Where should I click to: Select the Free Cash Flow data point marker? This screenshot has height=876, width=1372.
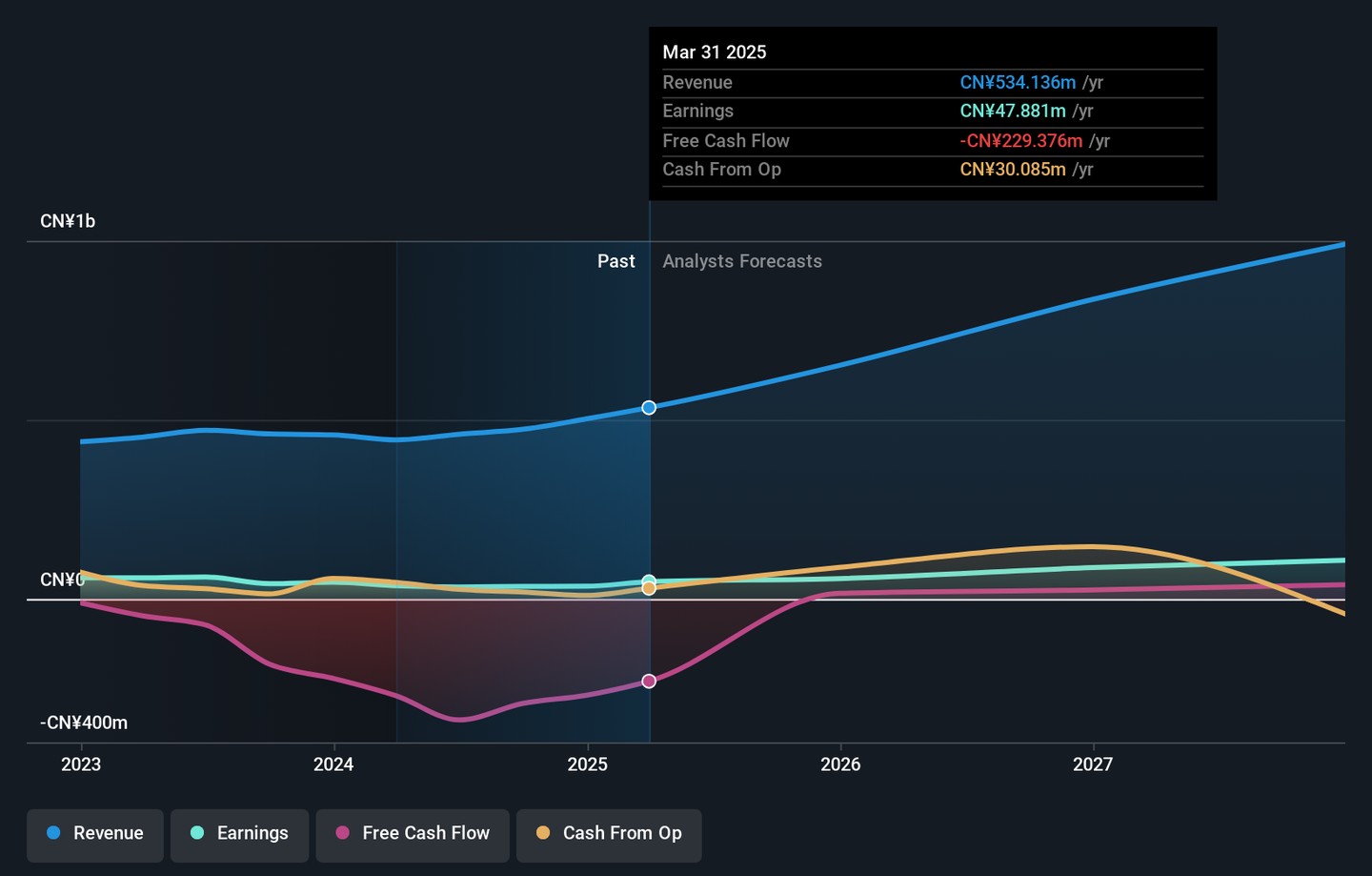coord(649,681)
